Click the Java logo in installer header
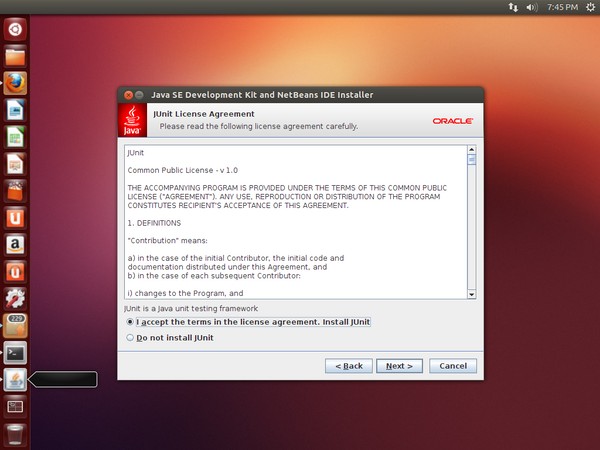The image size is (600, 450). point(132,120)
